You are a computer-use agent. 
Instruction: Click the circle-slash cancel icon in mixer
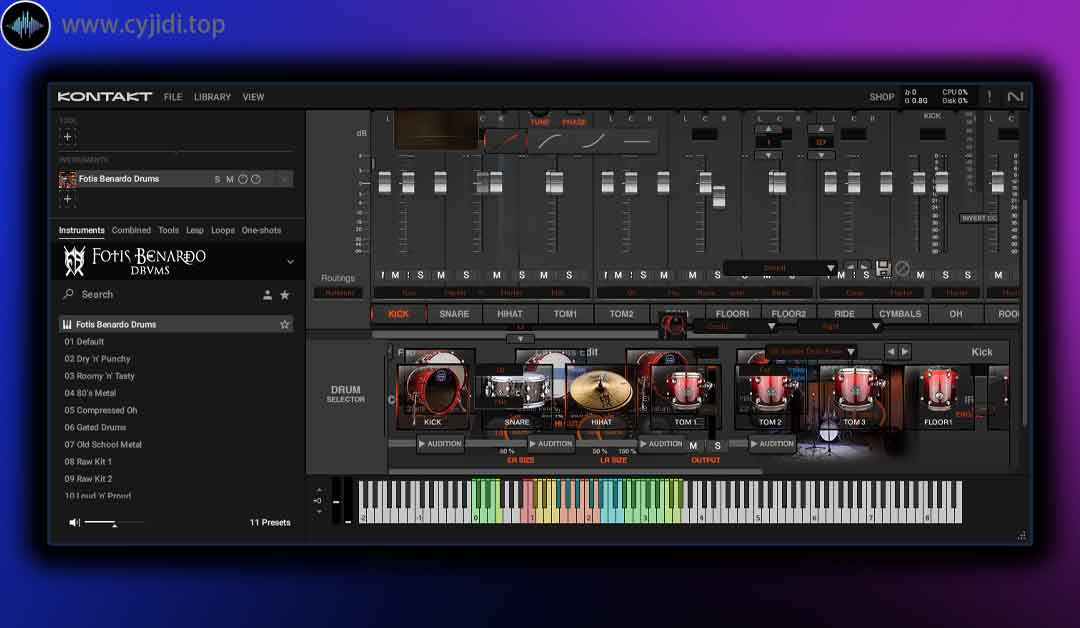point(902,269)
